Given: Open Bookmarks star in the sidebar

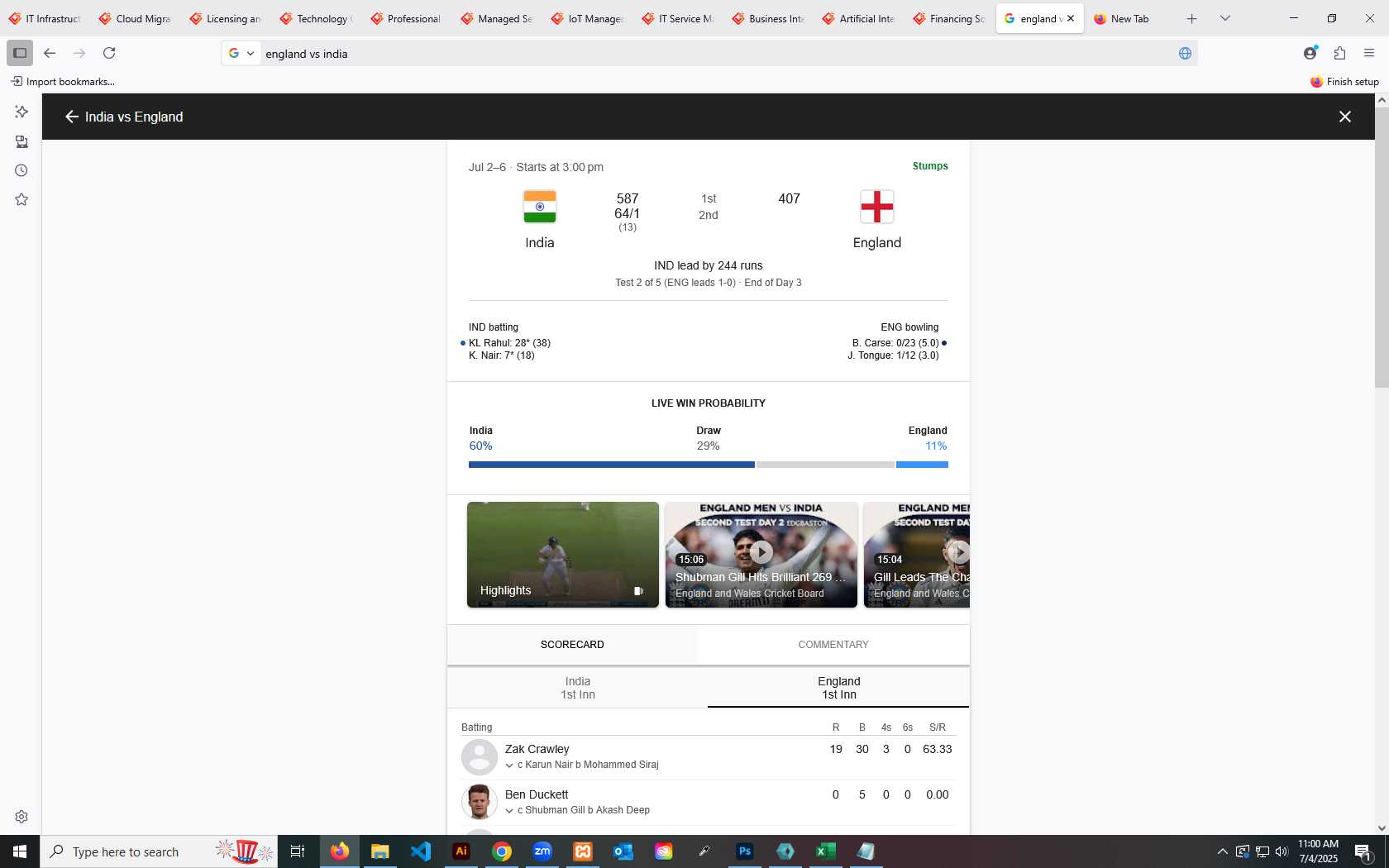Looking at the screenshot, I should pyautogui.click(x=21, y=199).
